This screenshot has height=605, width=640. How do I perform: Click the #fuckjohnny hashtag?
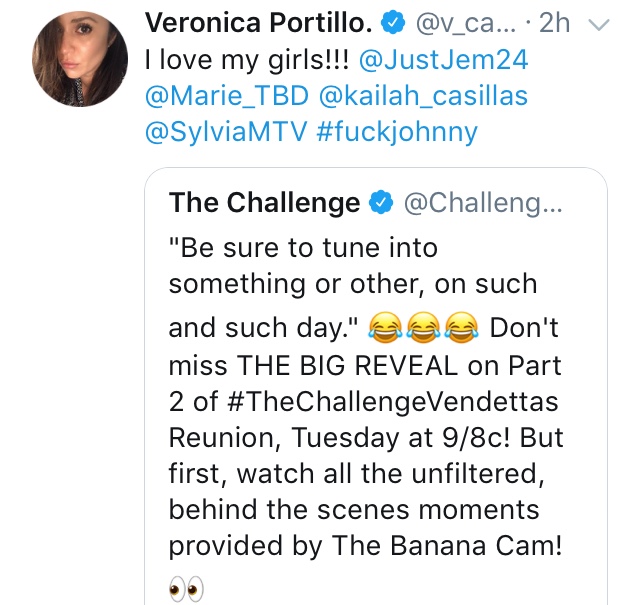pos(397,133)
